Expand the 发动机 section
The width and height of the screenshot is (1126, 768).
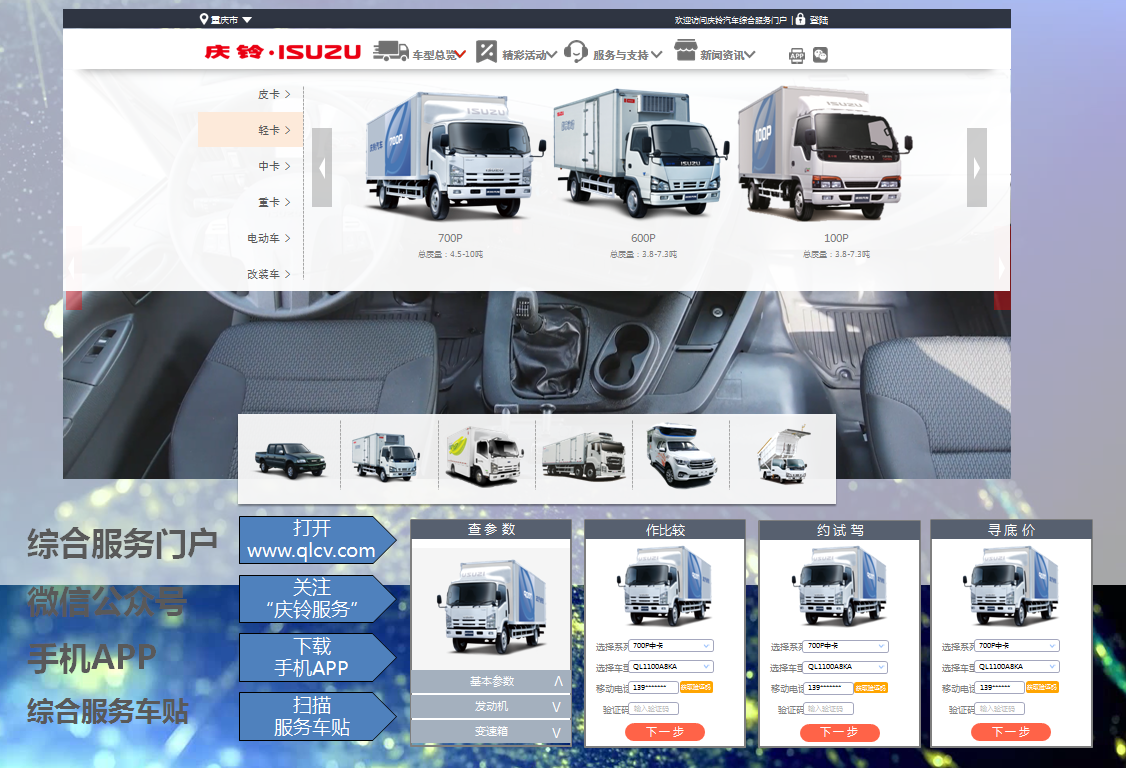(x=491, y=707)
